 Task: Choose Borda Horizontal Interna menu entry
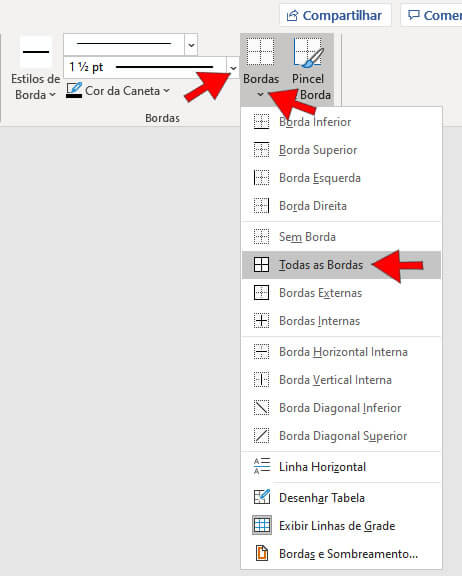[x=341, y=352]
